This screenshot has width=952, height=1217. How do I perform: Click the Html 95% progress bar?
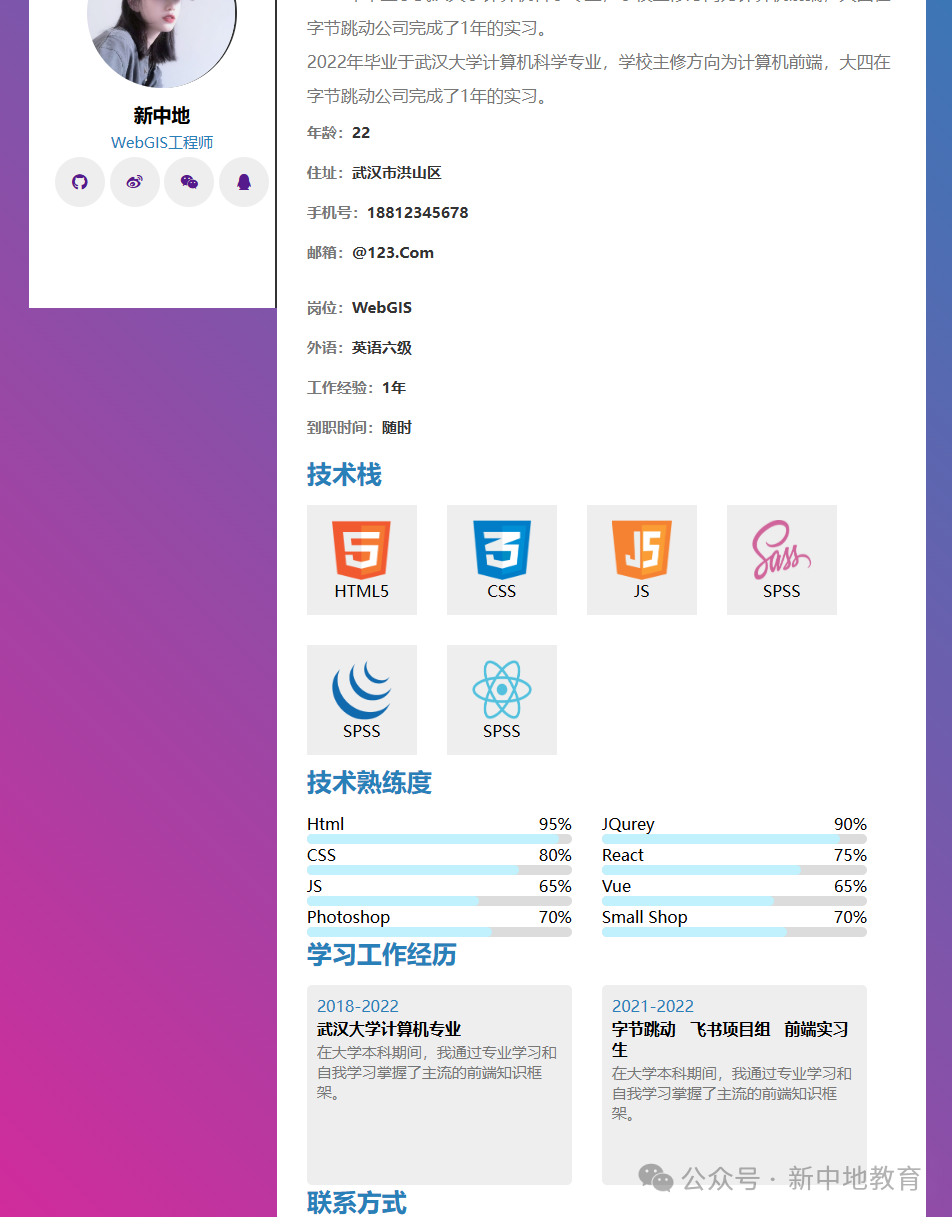(439, 837)
